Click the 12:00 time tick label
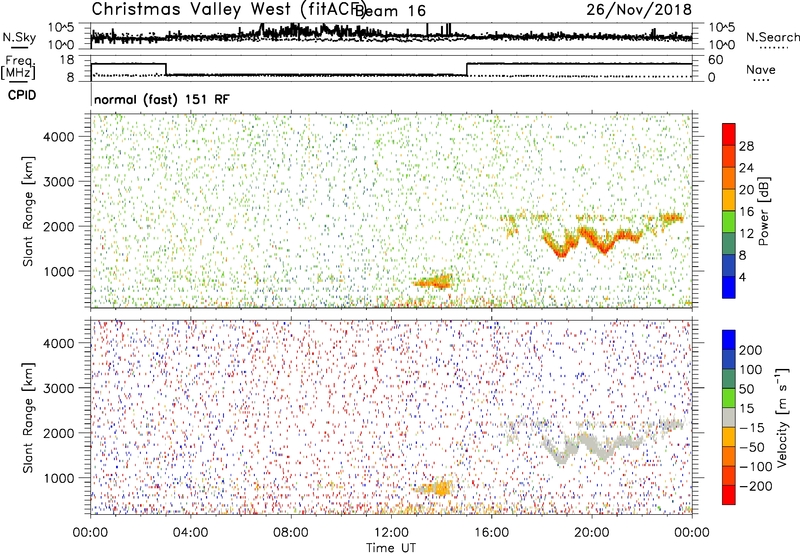800x554 pixels. coord(391,533)
